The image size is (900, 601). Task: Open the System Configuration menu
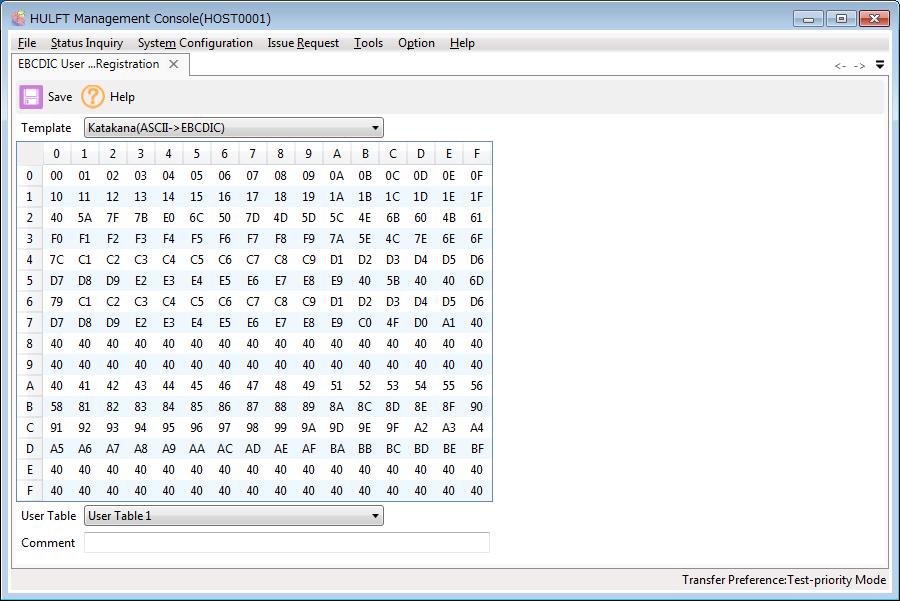195,43
